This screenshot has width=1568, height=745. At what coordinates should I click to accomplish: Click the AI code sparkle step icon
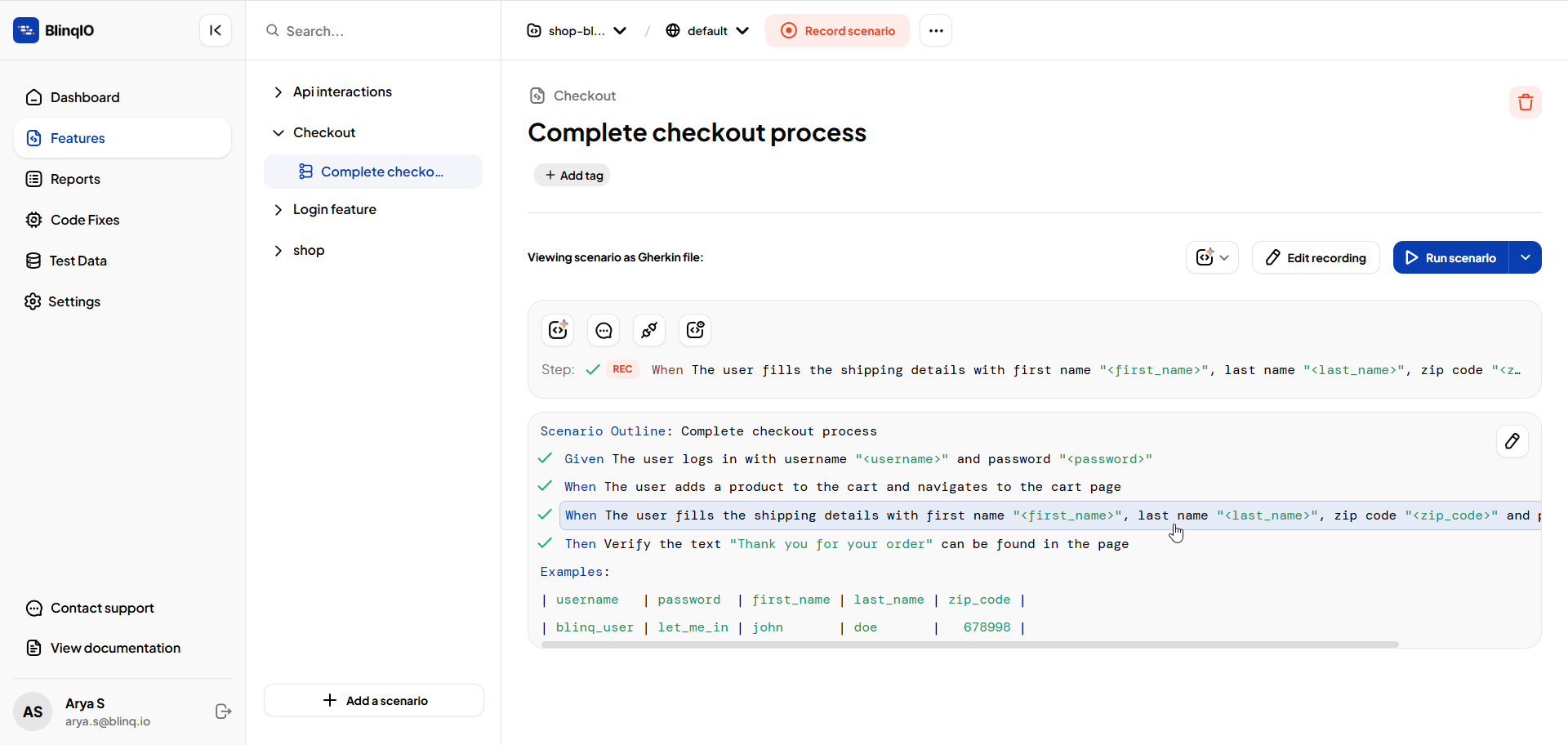point(558,330)
